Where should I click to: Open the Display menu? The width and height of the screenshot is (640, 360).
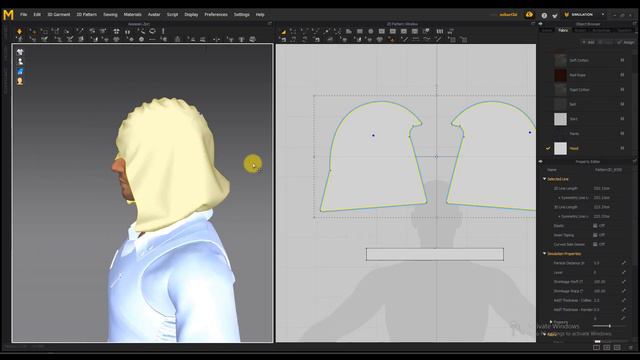pos(191,15)
